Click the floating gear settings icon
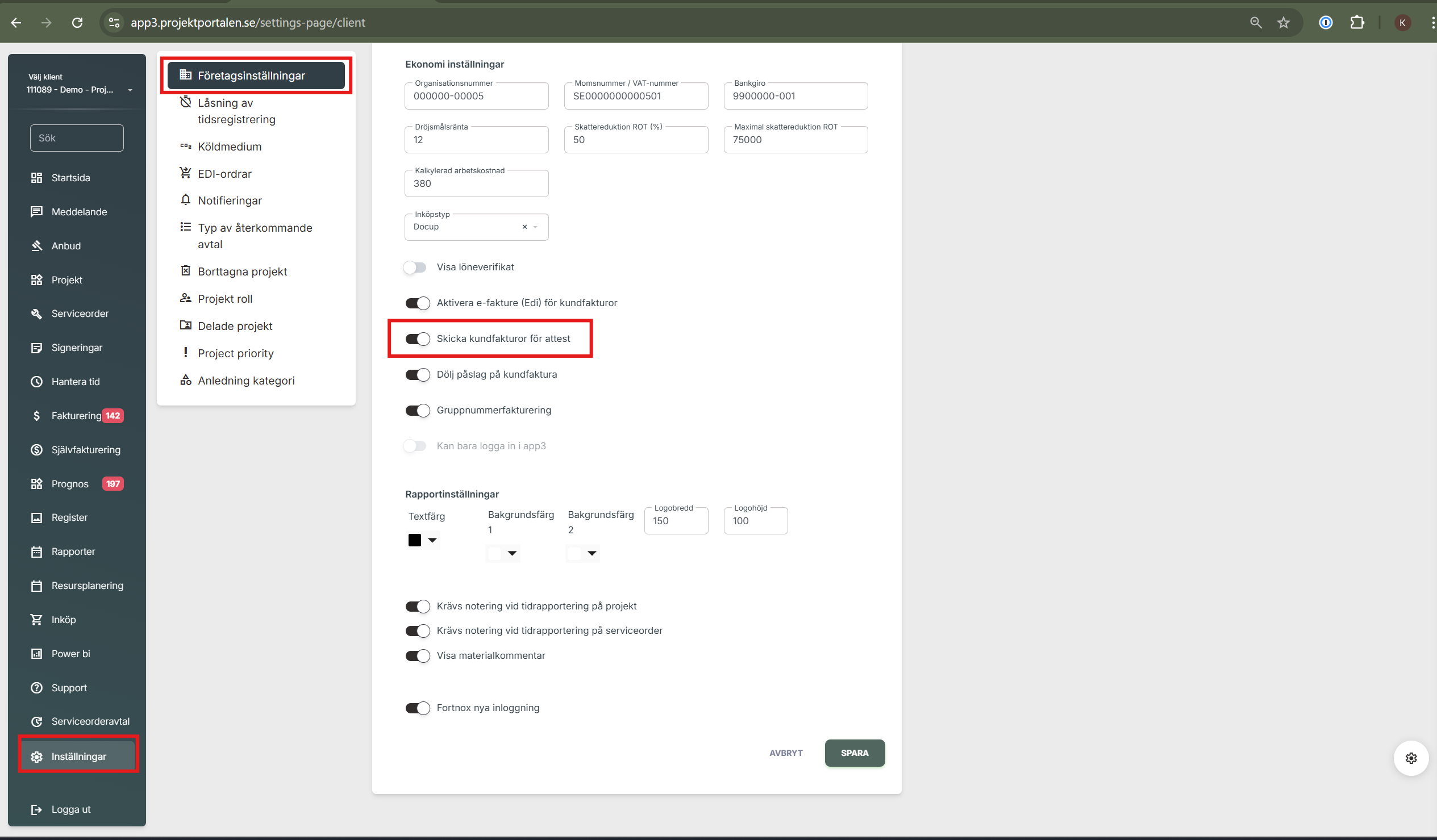 point(1411,758)
